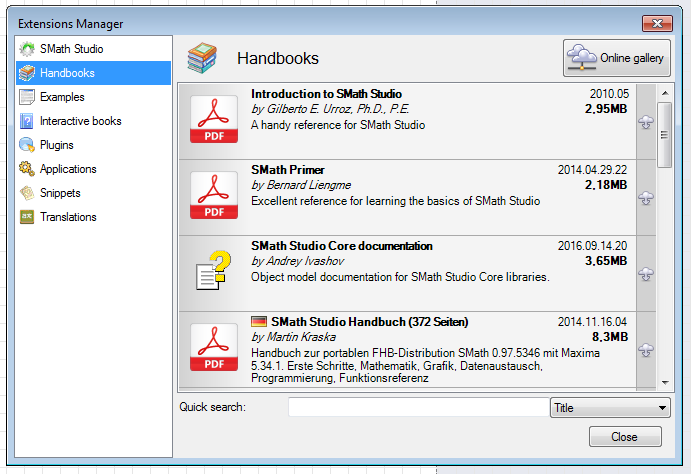The height and width of the screenshot is (474, 691).
Task: Click the PDF icon for SMath Primer
Action: click(214, 197)
